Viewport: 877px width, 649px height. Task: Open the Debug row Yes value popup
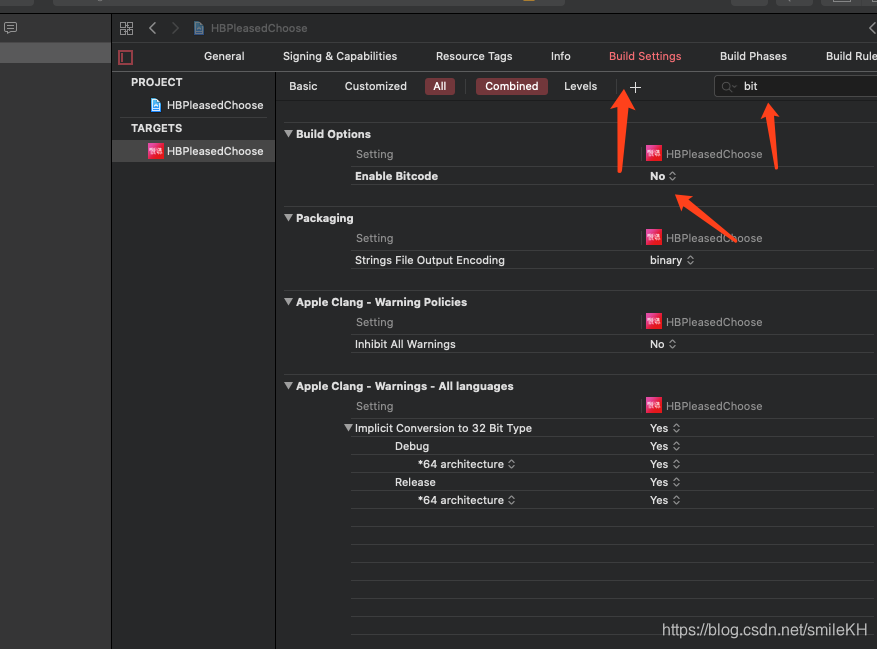(x=664, y=446)
